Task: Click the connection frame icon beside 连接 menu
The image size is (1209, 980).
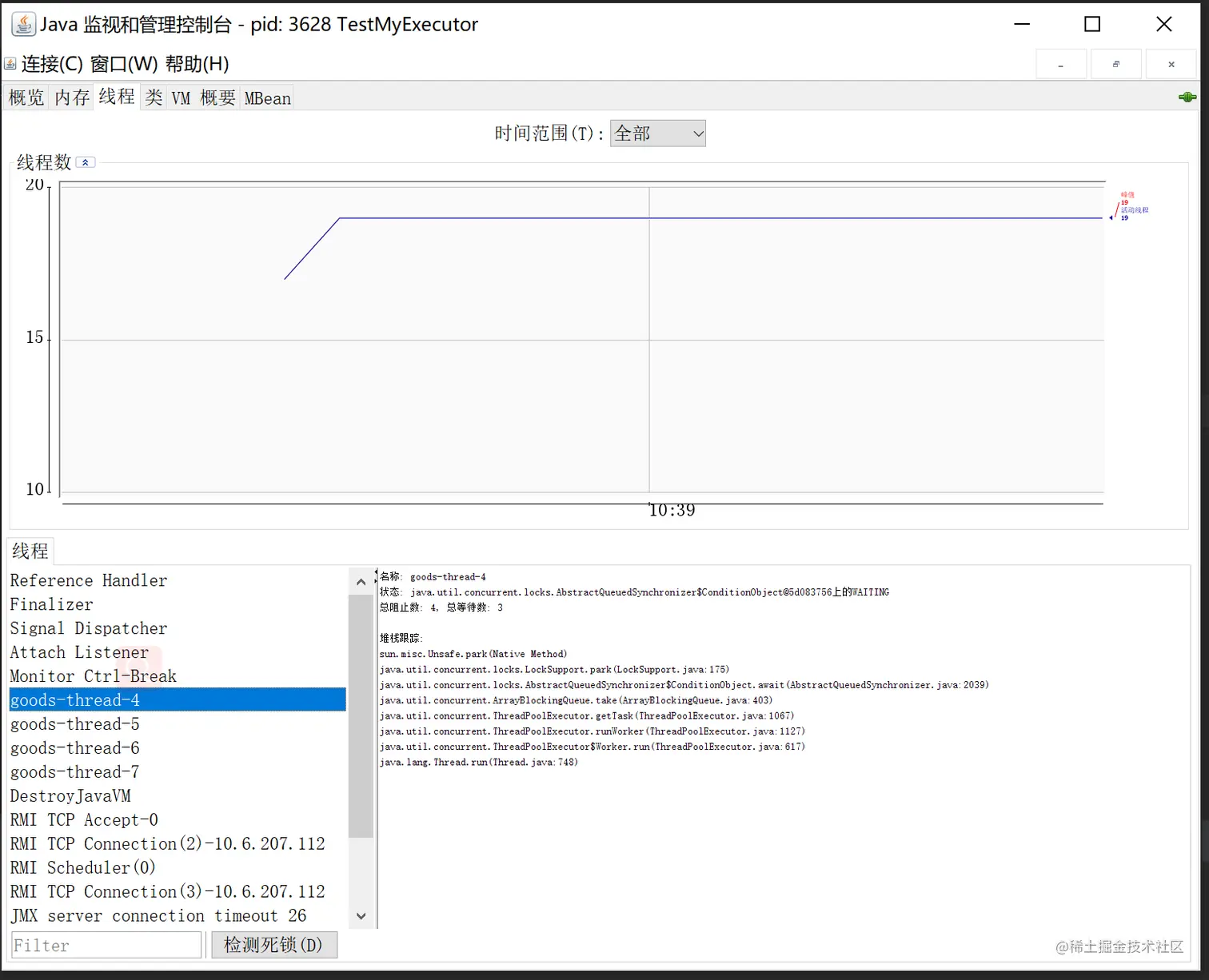Action: click(10, 64)
